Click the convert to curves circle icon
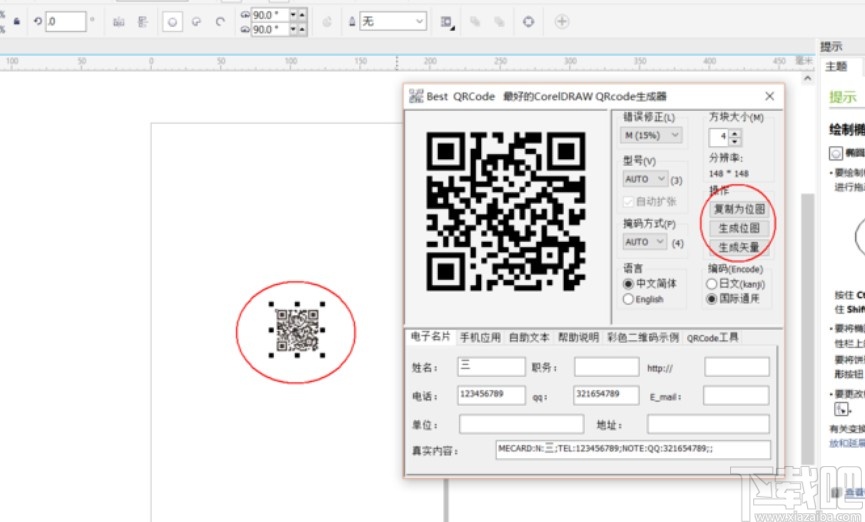865x522 pixels. (529, 21)
